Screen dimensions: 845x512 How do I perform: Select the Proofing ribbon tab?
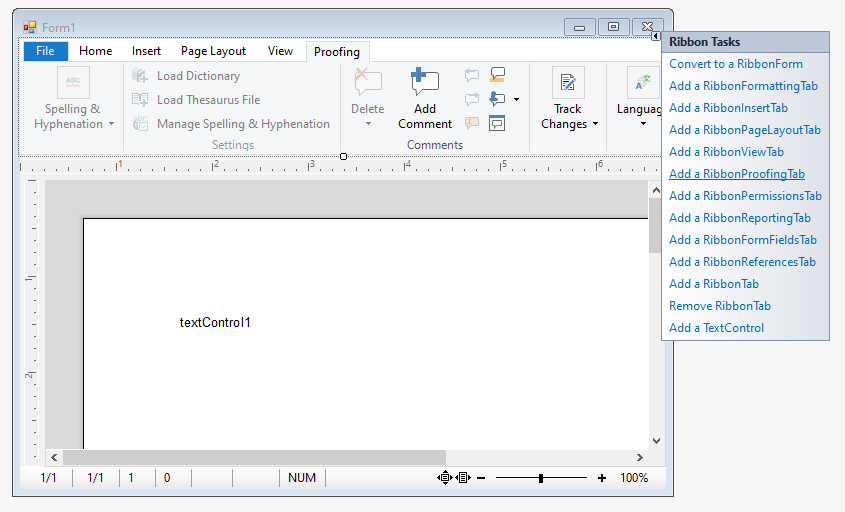click(337, 52)
